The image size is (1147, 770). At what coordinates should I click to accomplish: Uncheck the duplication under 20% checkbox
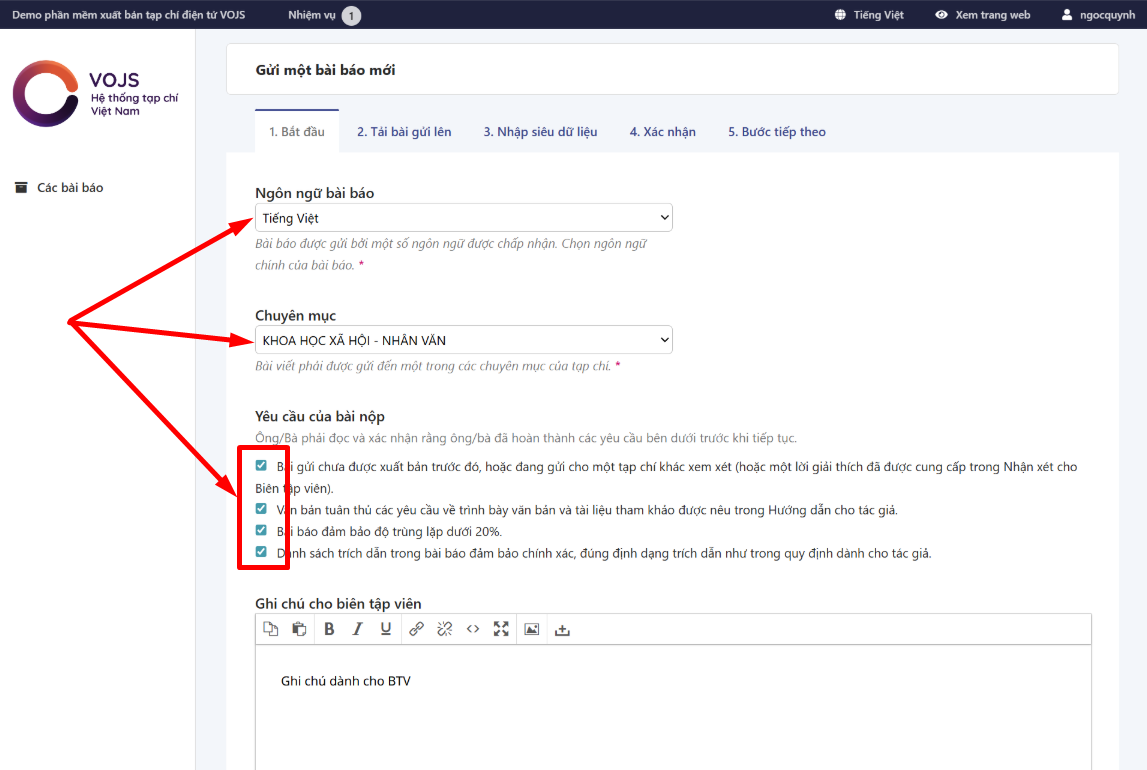pyautogui.click(x=261, y=530)
